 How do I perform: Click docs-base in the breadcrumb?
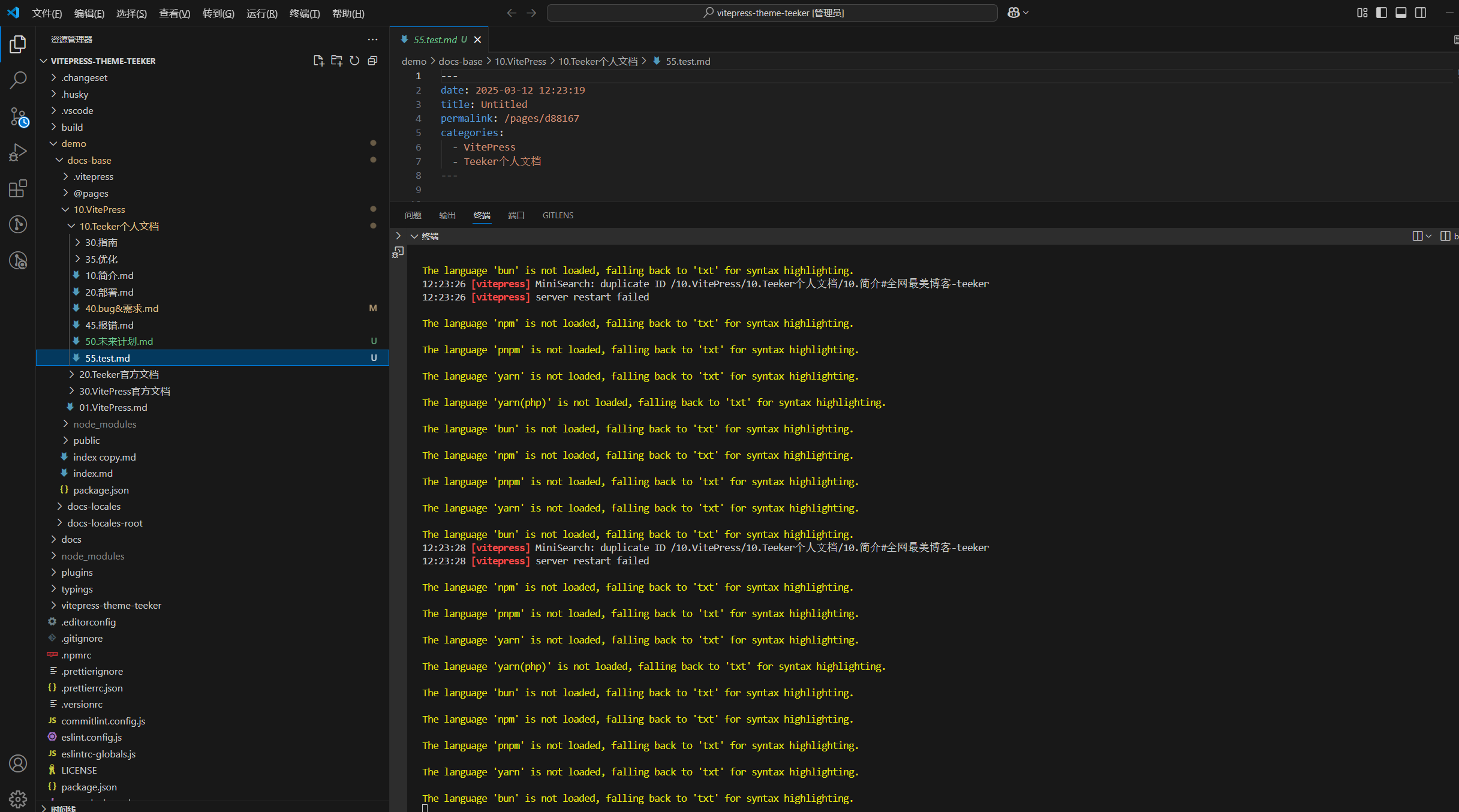[461, 61]
